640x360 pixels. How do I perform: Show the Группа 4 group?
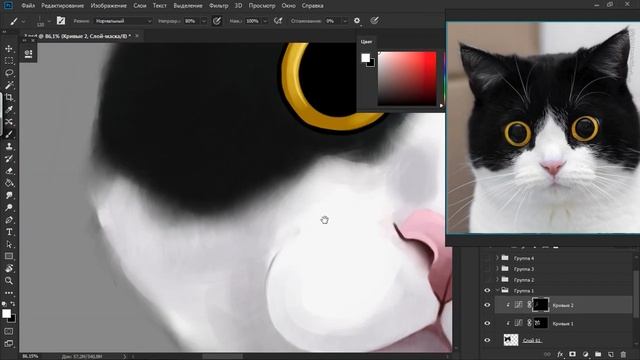(487, 258)
